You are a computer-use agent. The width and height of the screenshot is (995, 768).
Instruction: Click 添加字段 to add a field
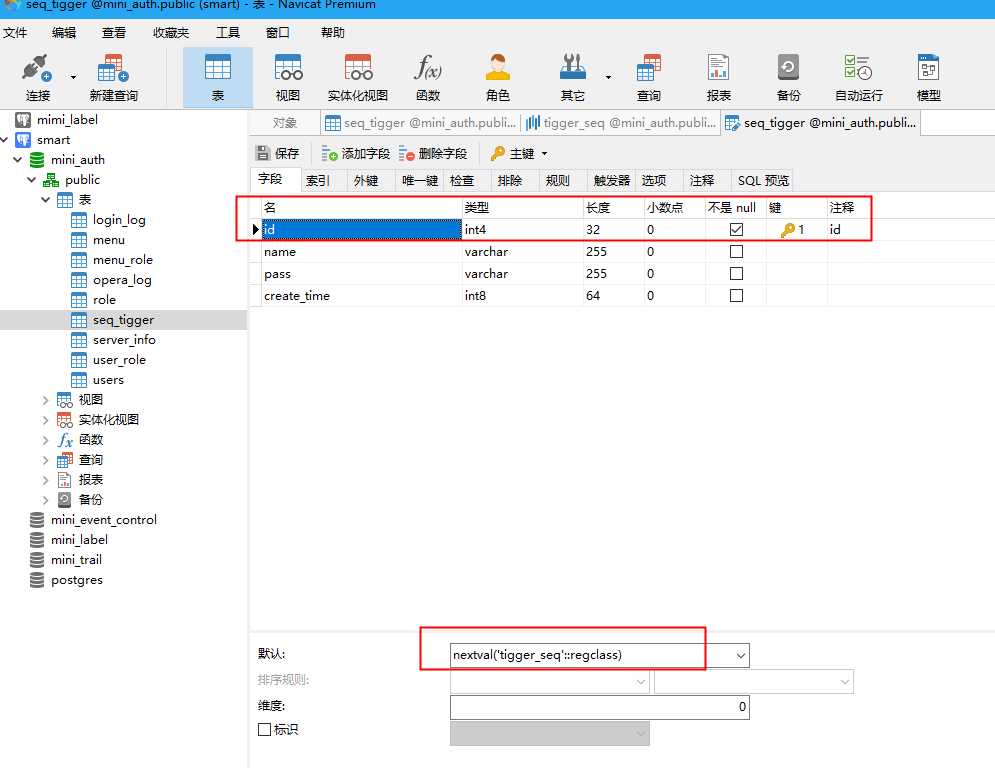pyautogui.click(x=355, y=153)
